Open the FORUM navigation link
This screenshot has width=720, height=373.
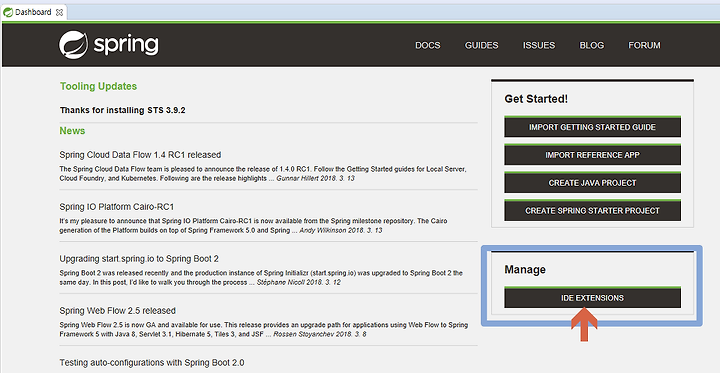(x=644, y=45)
